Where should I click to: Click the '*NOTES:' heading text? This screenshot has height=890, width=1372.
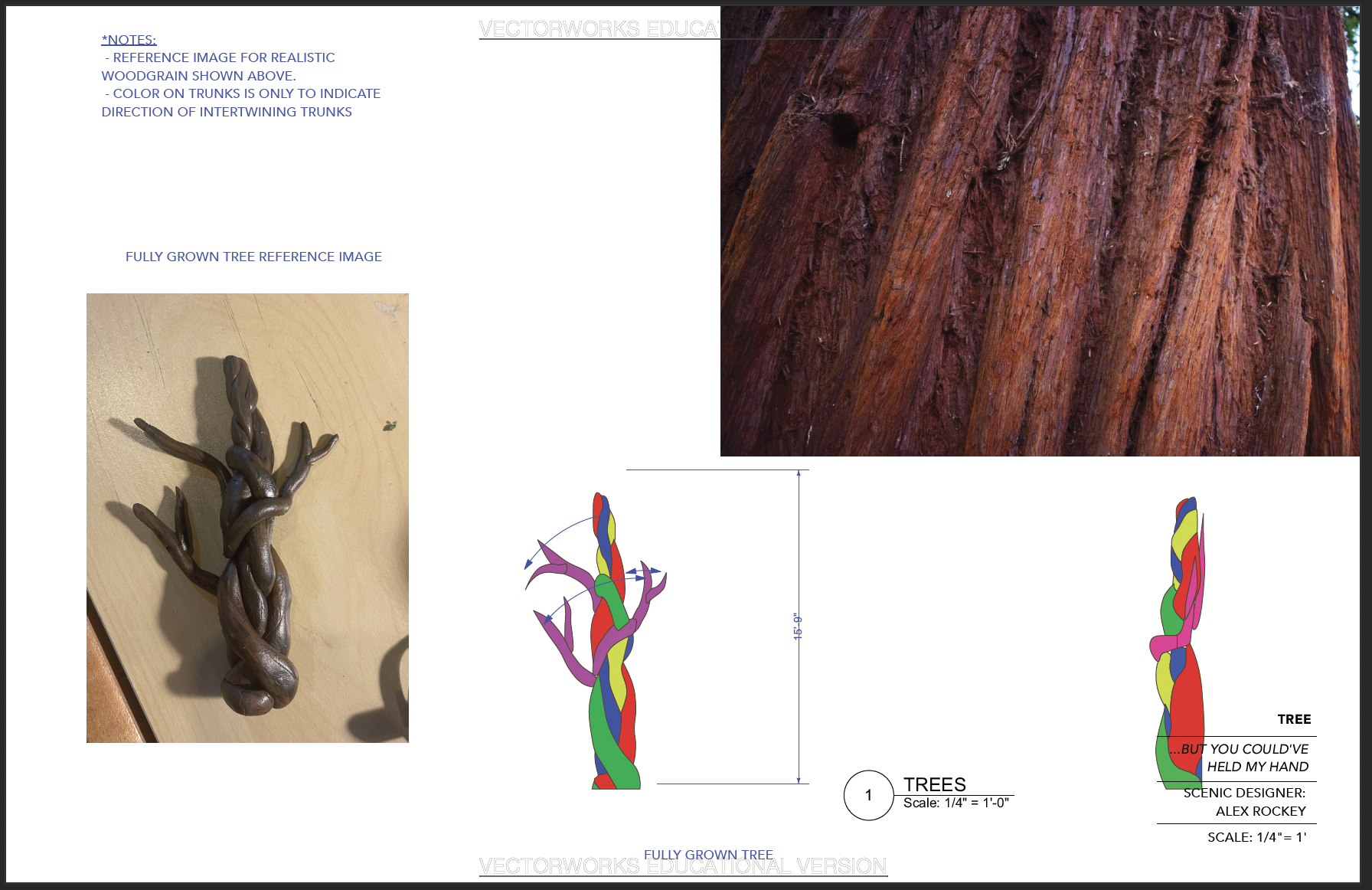coord(129,40)
